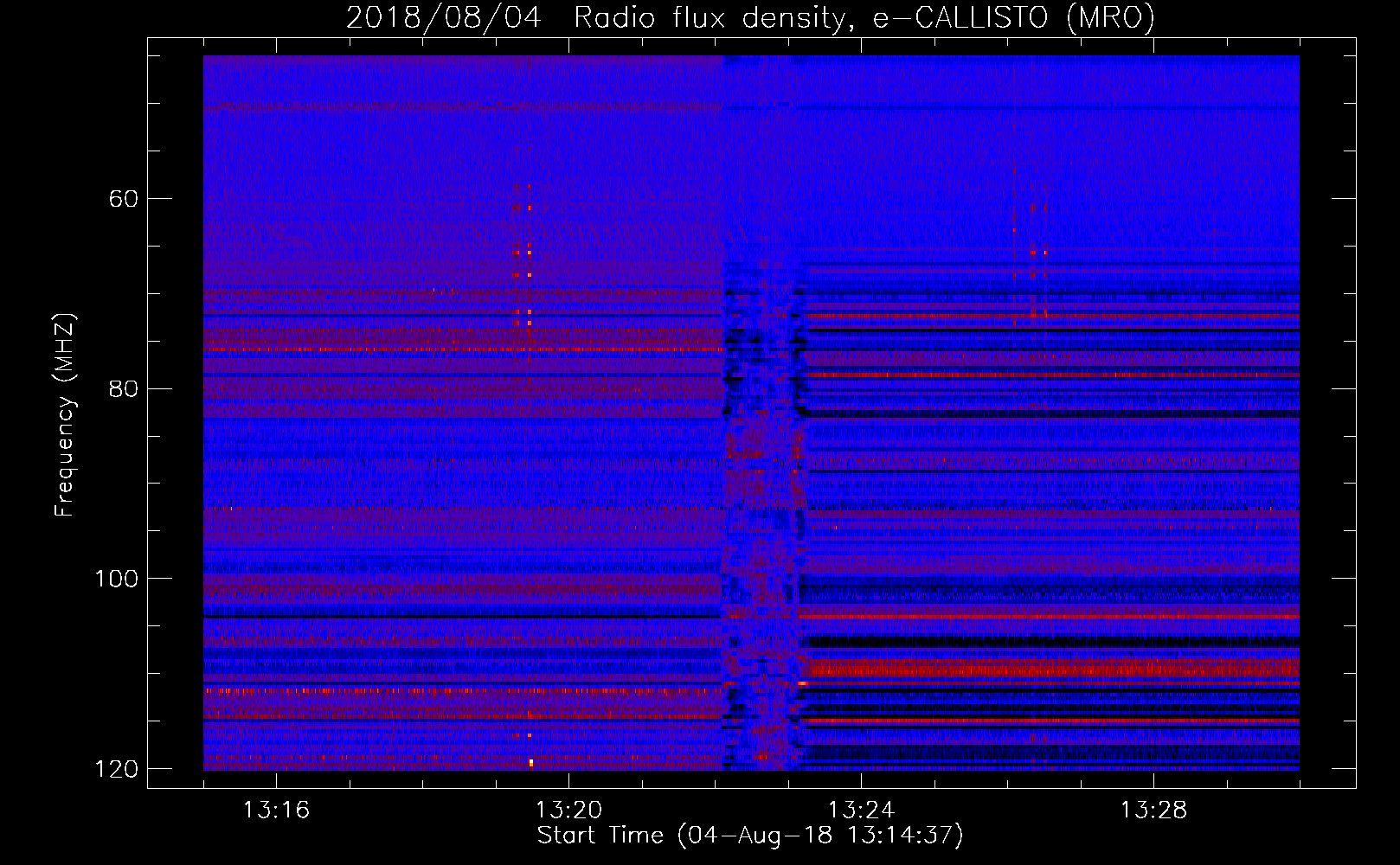Click the 13:28 time tick label
Viewport: 1400px width, 865px height.
tap(1153, 811)
